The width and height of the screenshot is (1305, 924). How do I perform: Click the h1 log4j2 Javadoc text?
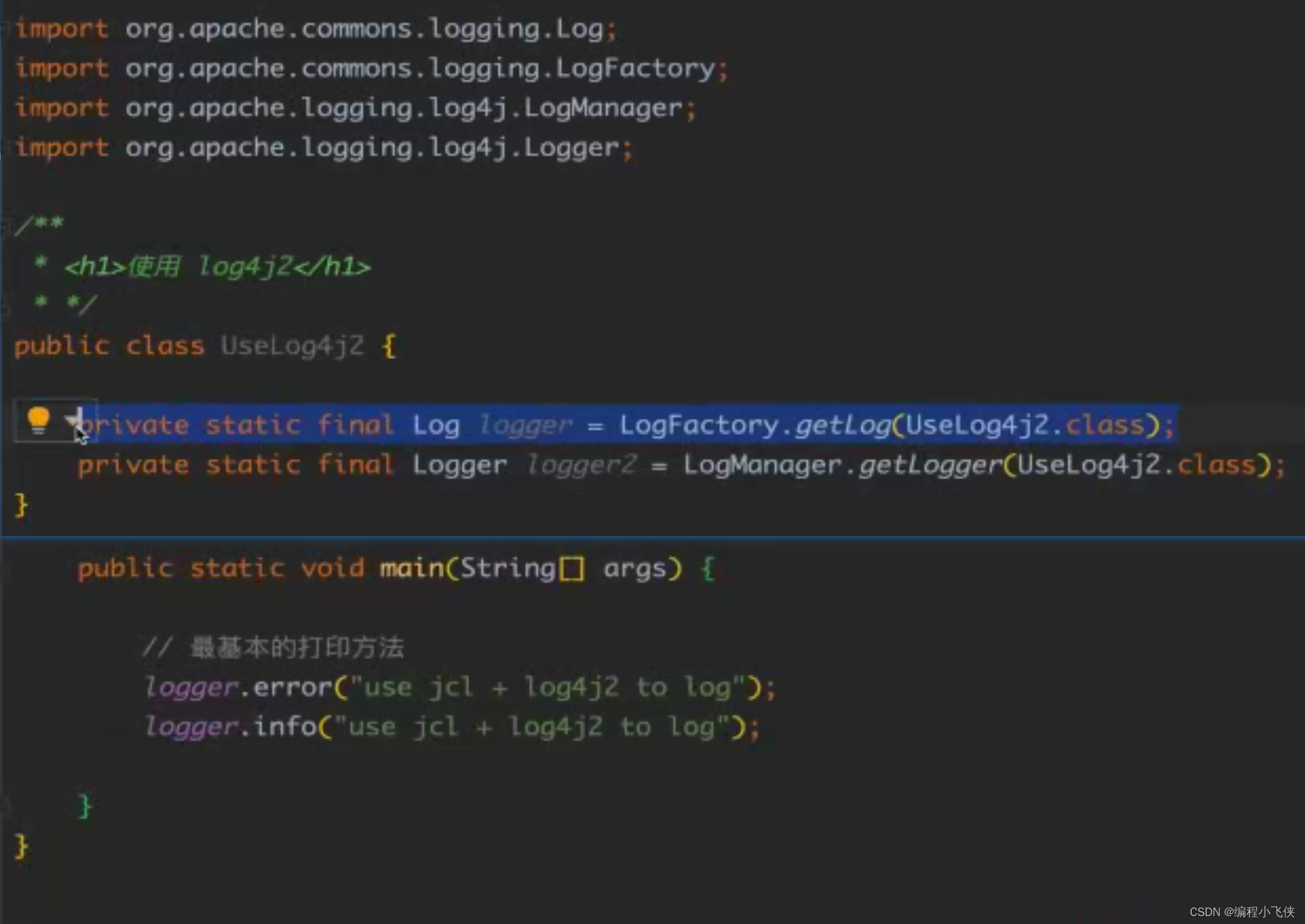218,267
